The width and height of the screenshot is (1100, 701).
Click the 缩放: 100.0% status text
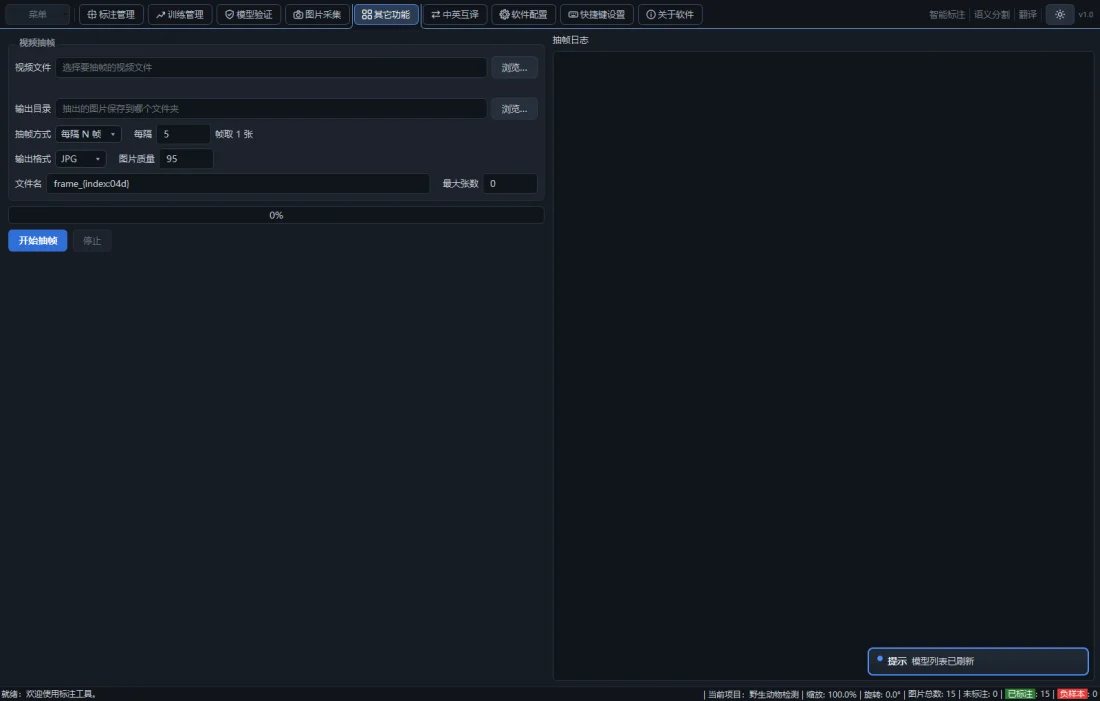tap(831, 695)
